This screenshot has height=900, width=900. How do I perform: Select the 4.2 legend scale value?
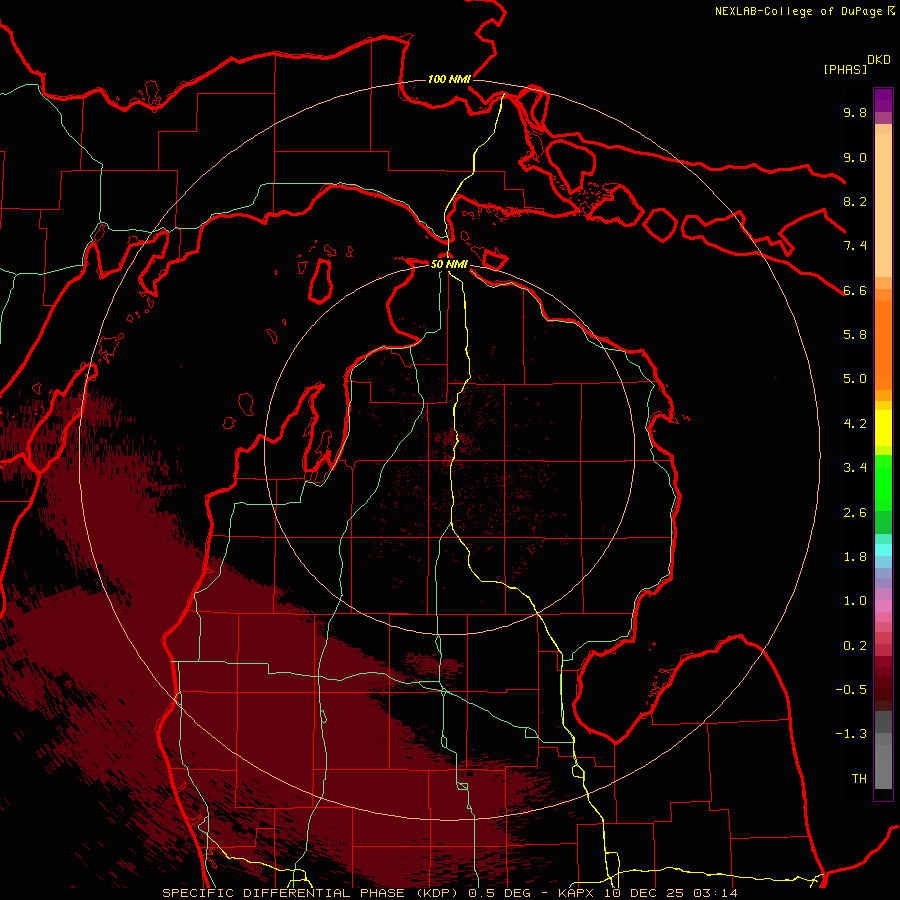(855, 424)
